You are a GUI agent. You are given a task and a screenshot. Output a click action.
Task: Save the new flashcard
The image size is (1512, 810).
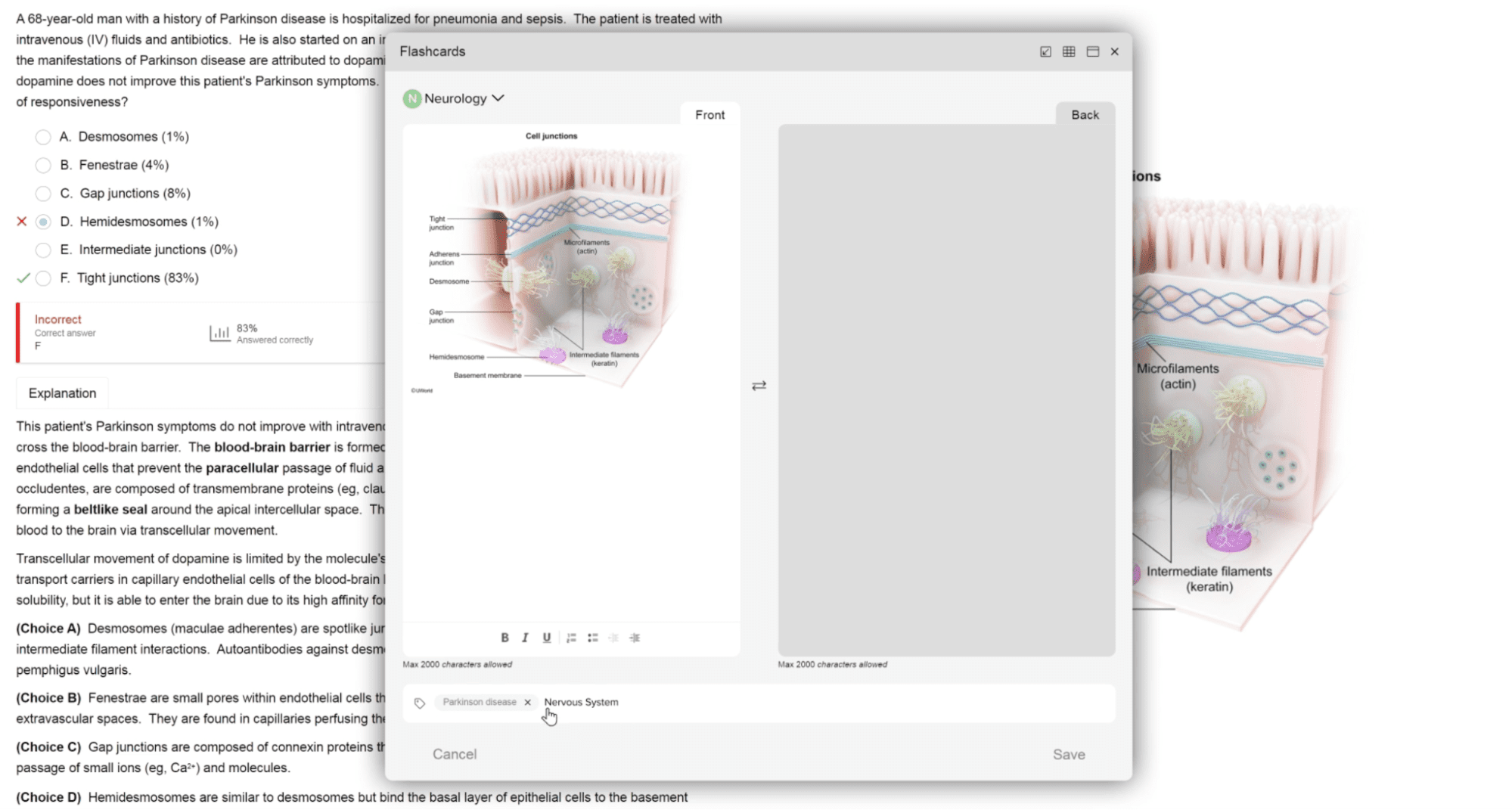pyautogui.click(x=1068, y=754)
